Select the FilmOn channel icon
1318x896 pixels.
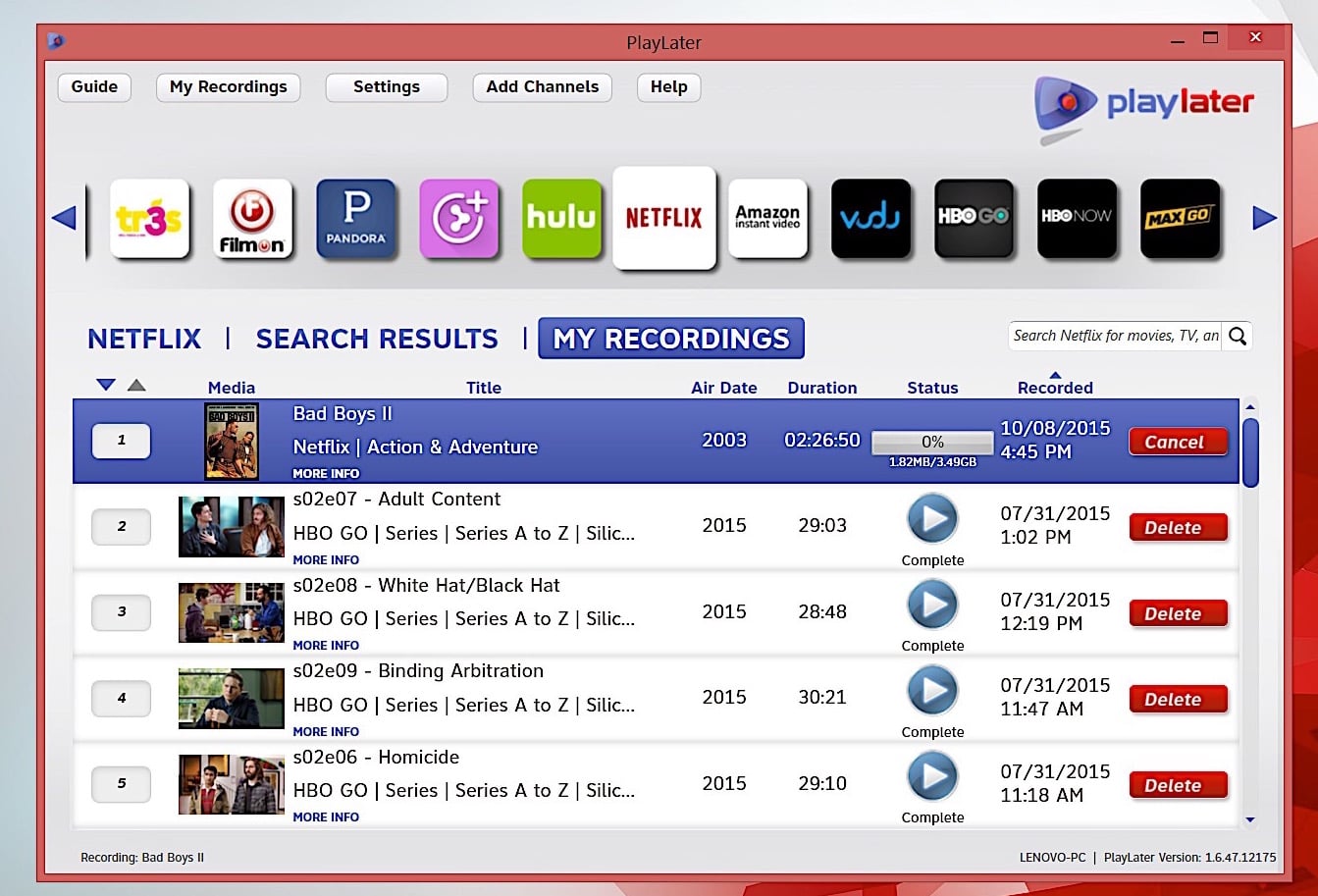click(x=252, y=218)
